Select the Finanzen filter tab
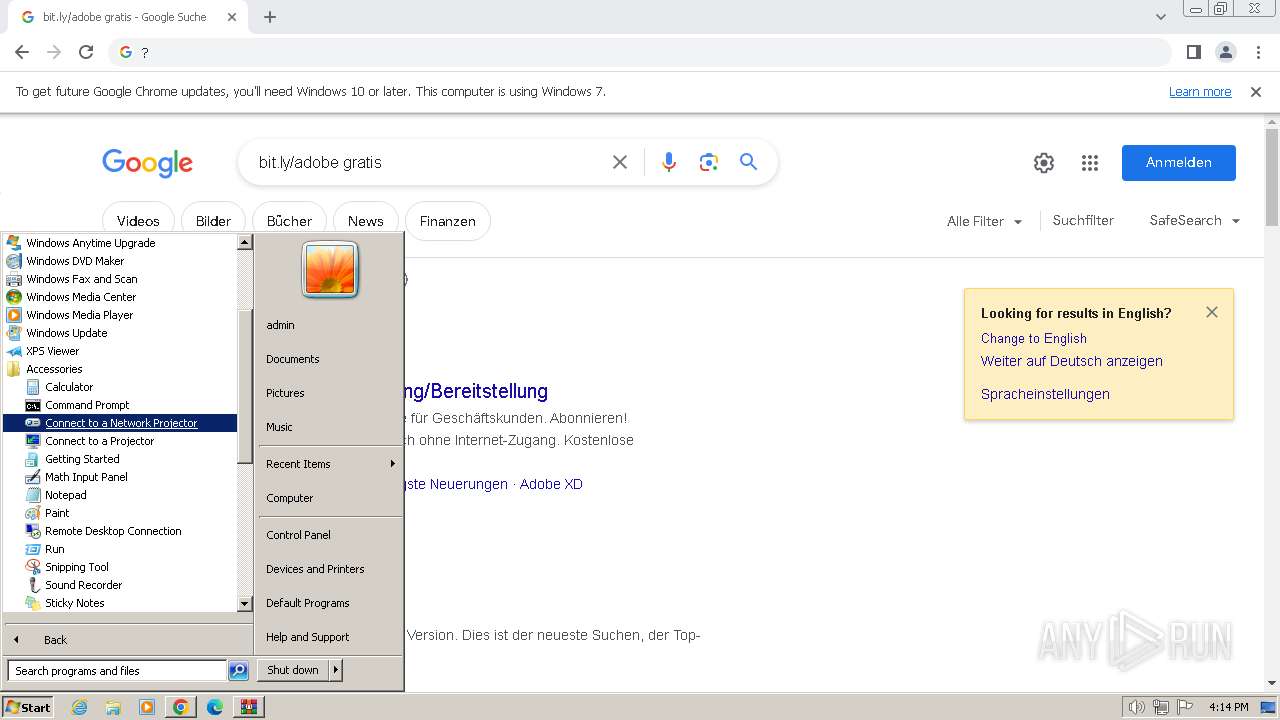Image resolution: width=1280 pixels, height=720 pixels. [x=447, y=221]
